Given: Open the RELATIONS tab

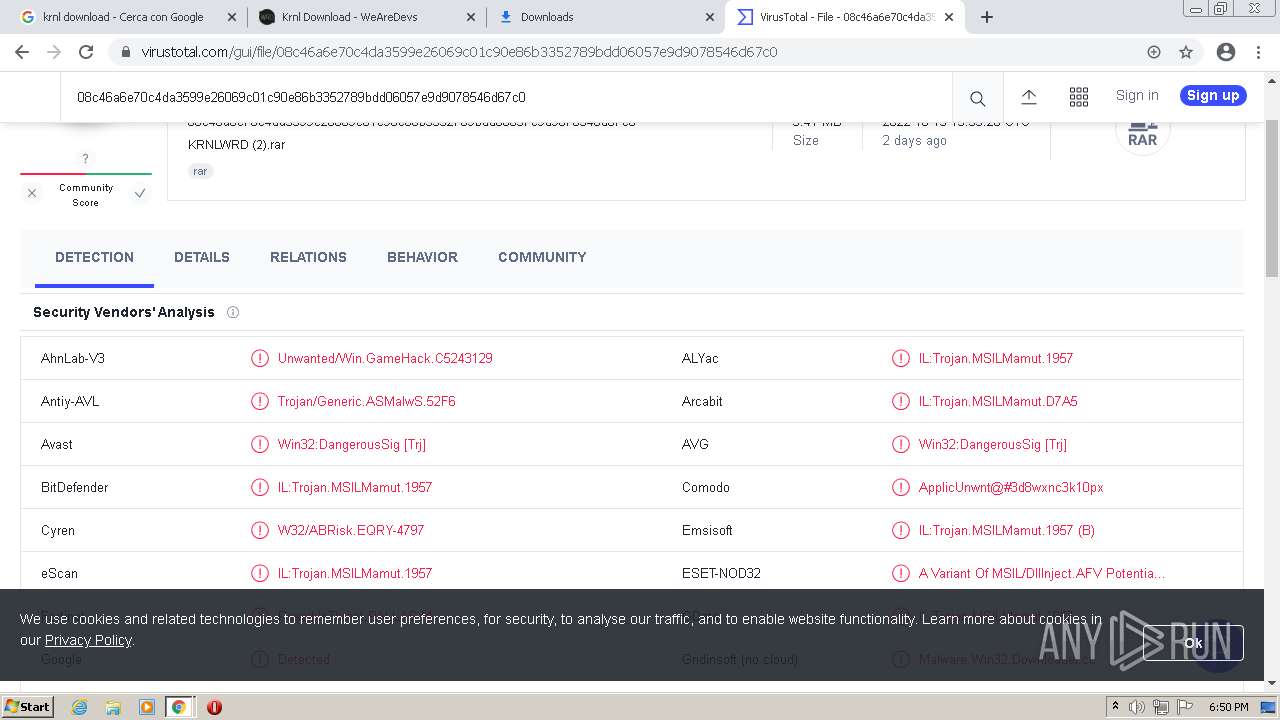Looking at the screenshot, I should pos(308,257).
